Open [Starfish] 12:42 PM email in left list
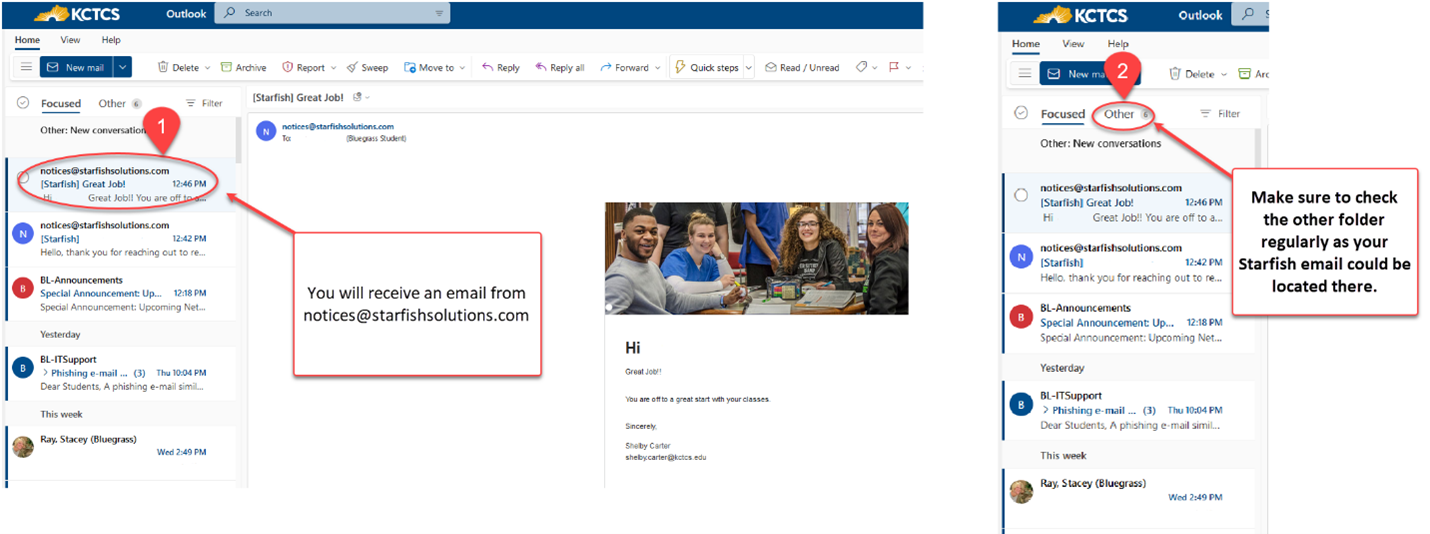The image size is (1430, 534). click(x=120, y=238)
